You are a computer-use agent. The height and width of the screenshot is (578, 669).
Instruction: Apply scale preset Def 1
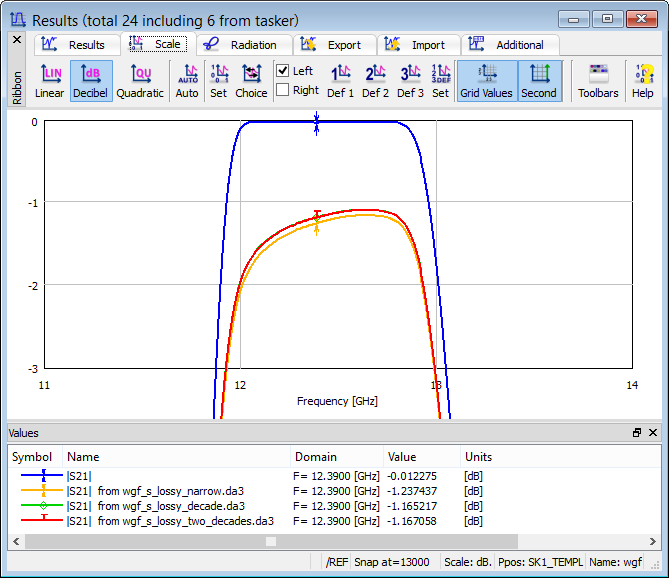340,81
